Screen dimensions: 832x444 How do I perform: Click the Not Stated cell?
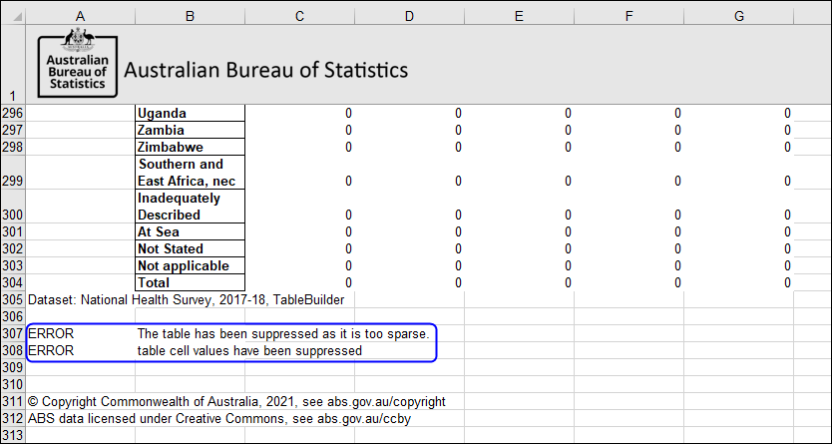coord(190,249)
